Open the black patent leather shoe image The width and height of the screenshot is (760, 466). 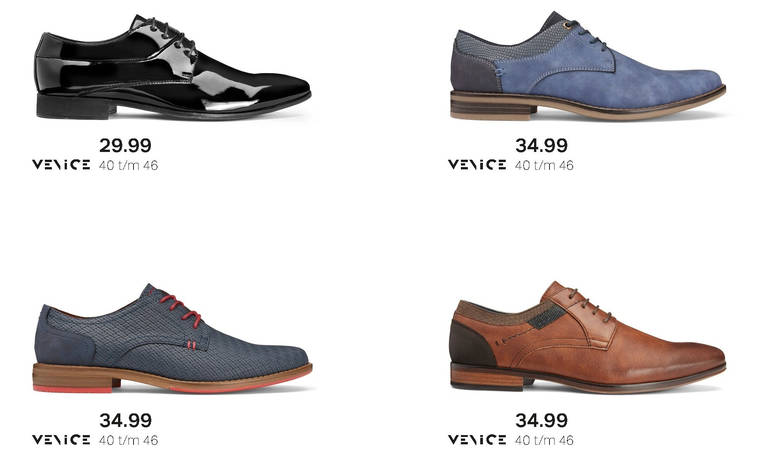point(173,68)
